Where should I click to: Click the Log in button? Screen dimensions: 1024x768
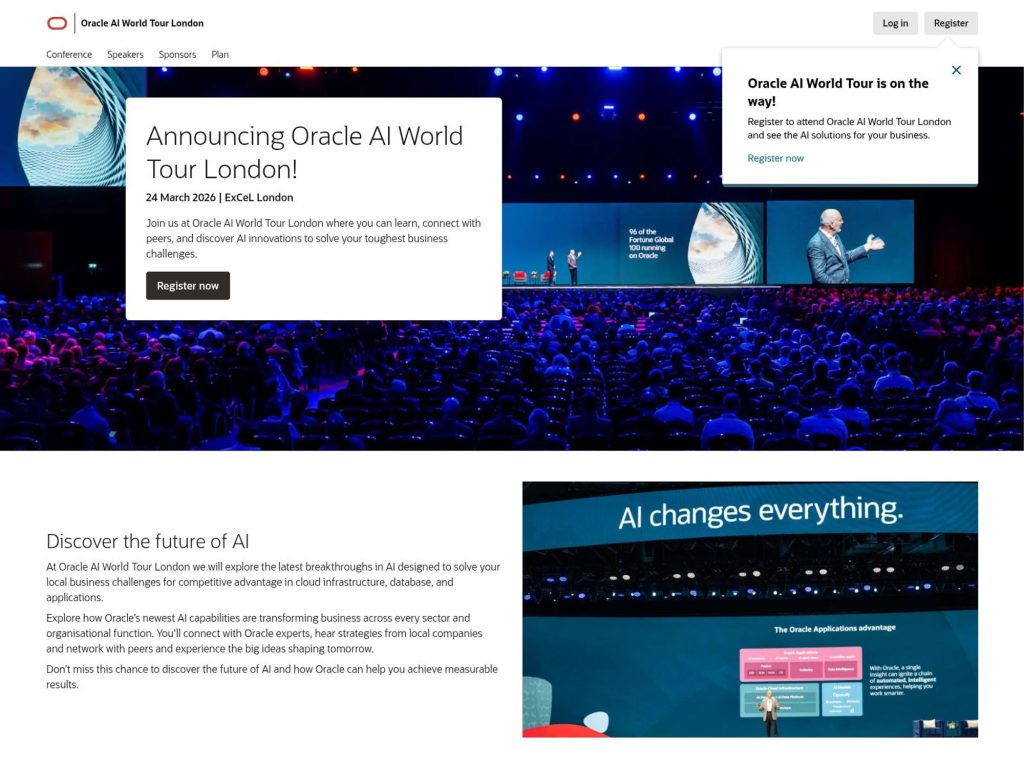click(895, 22)
